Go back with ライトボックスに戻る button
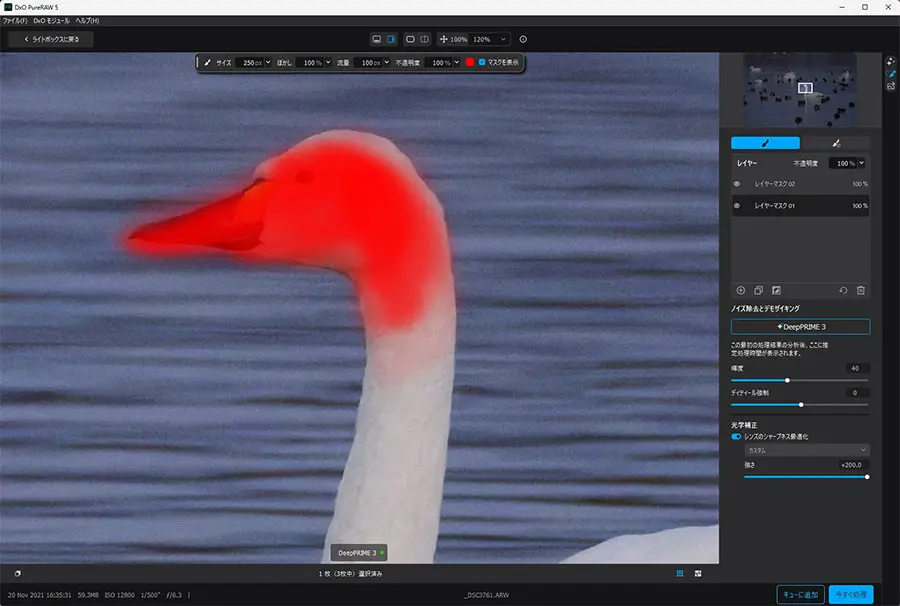 point(51,39)
